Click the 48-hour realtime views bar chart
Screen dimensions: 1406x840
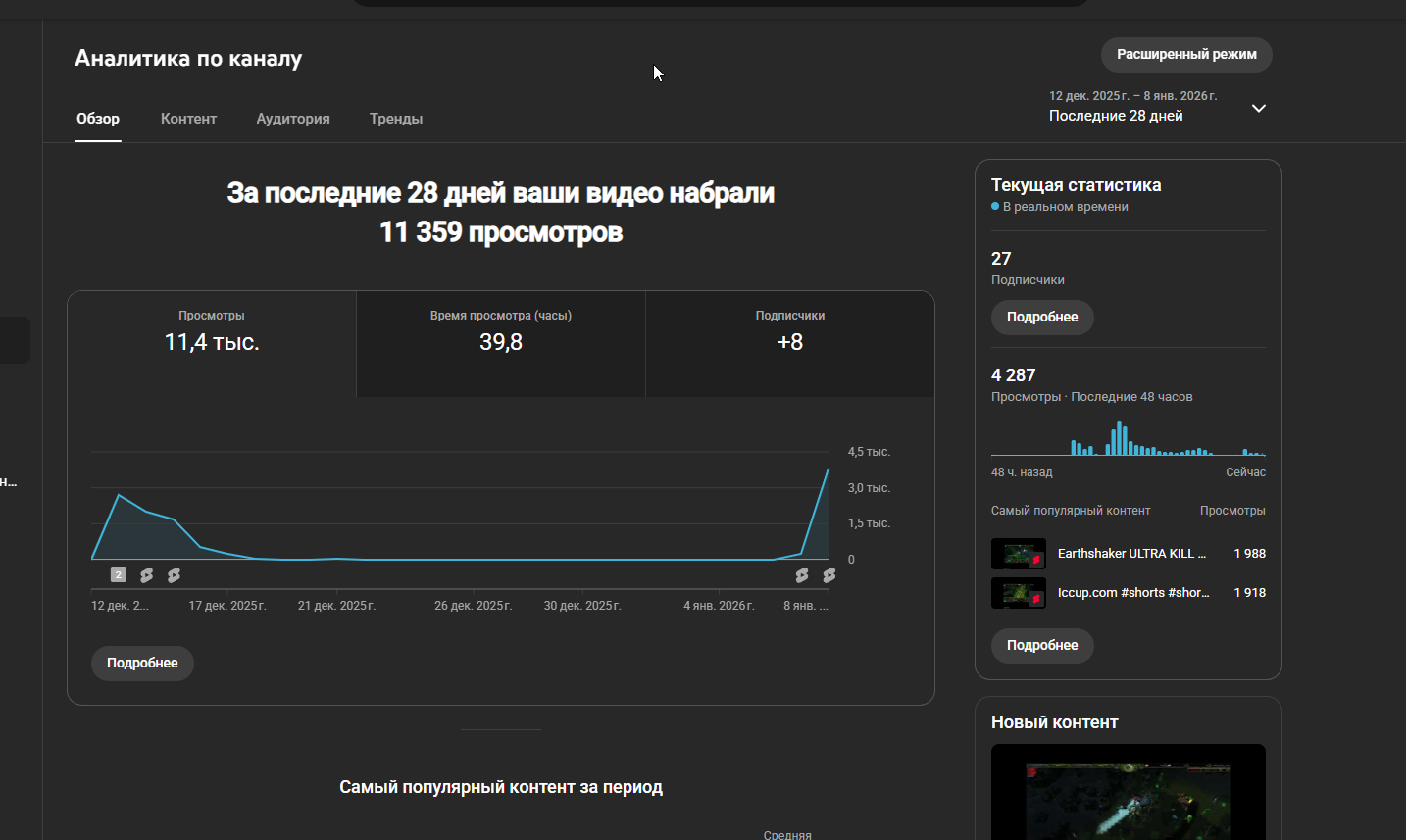tap(1129, 438)
